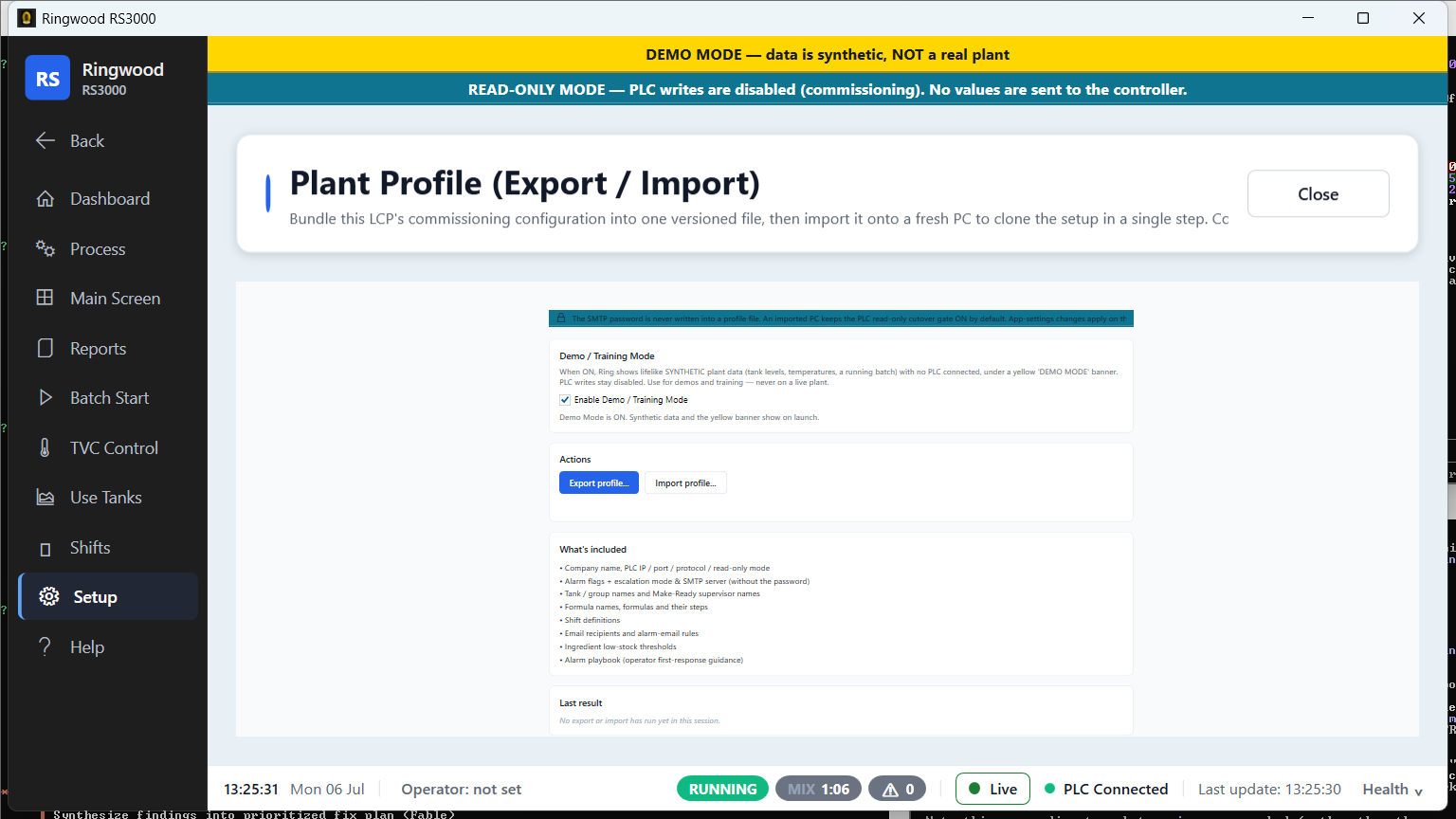Go to the Dashboard menu item
1456x819 pixels.
110,199
